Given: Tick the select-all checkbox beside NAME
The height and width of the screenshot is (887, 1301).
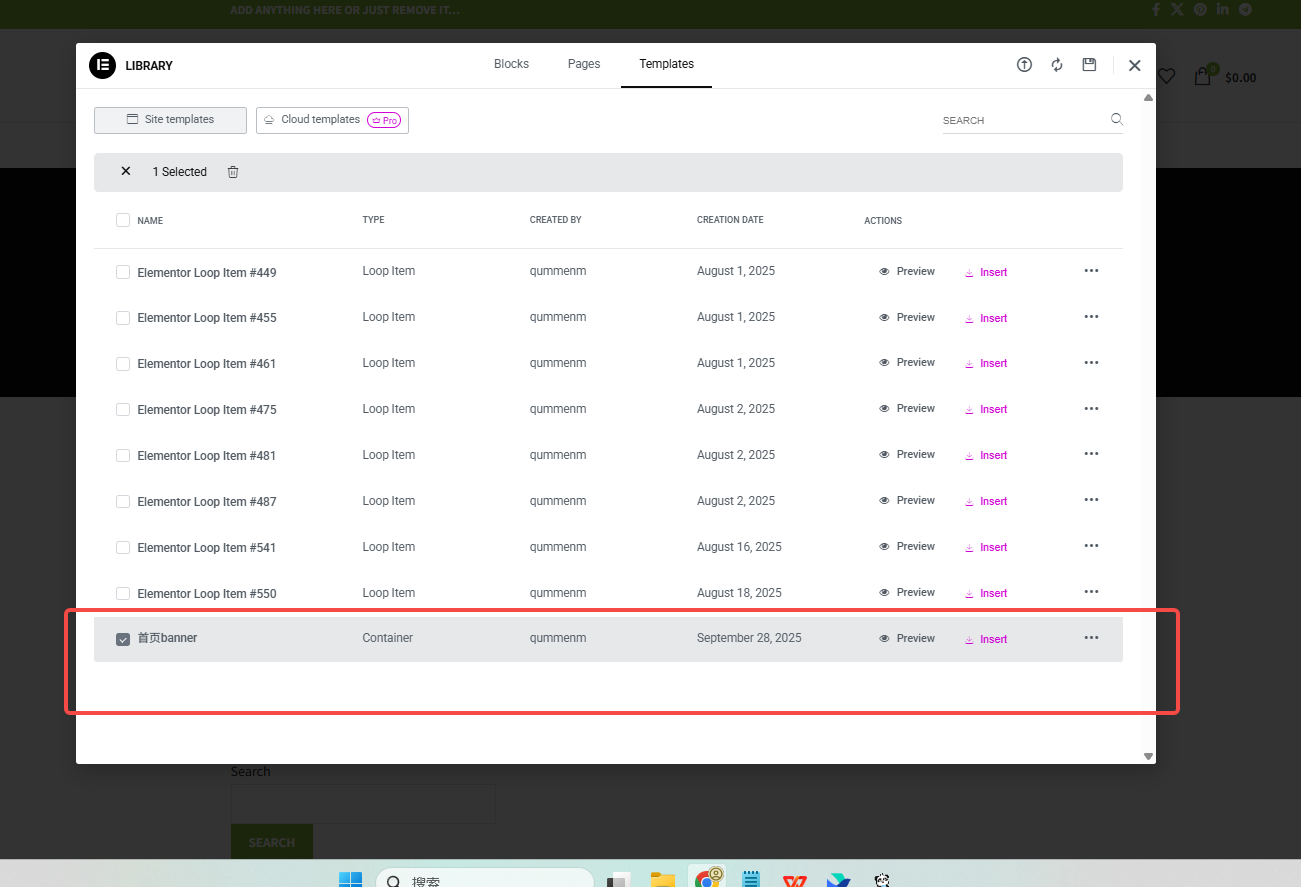Looking at the screenshot, I should [x=123, y=220].
